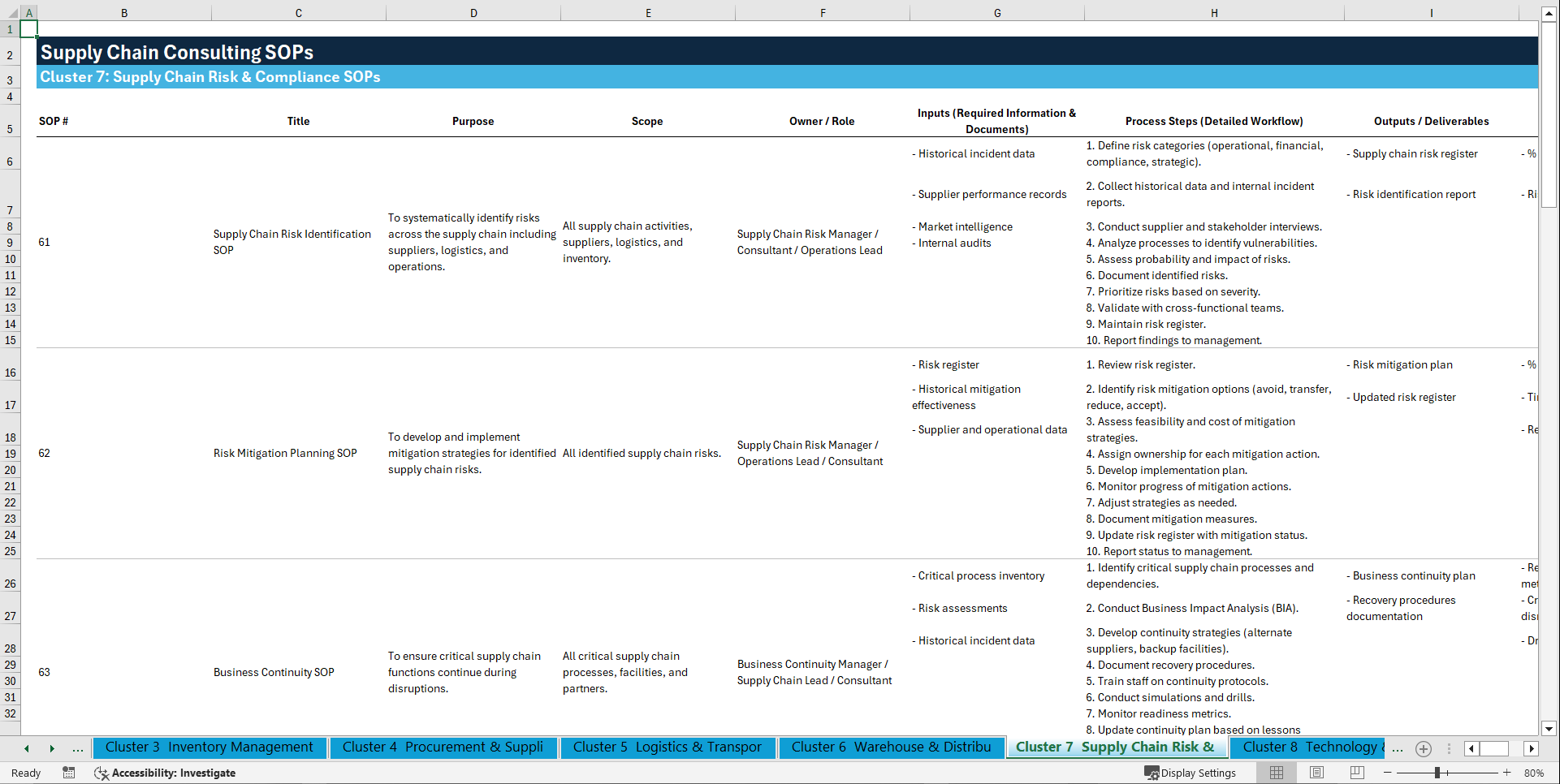
Task: Add a new worksheet with the plus icon
Action: pyautogui.click(x=1423, y=748)
